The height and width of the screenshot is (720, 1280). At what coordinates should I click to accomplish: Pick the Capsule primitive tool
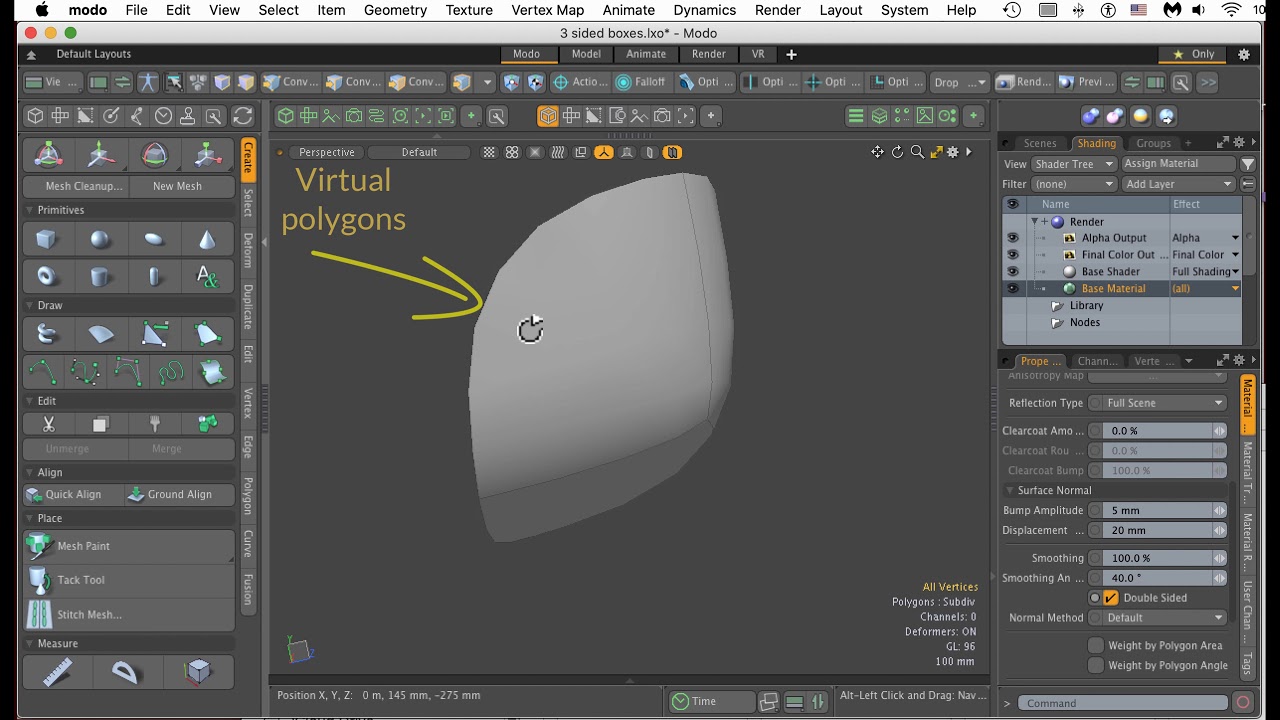(x=154, y=276)
